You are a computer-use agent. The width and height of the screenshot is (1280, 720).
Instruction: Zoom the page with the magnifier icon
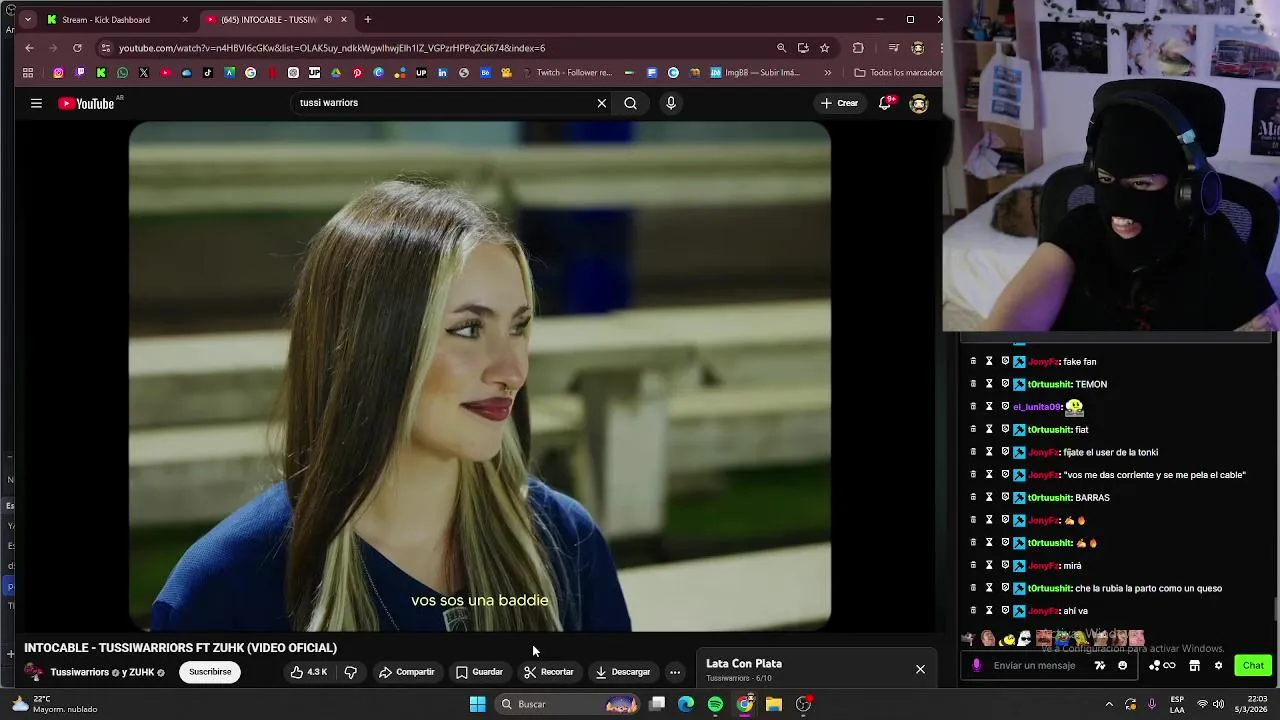tap(781, 47)
